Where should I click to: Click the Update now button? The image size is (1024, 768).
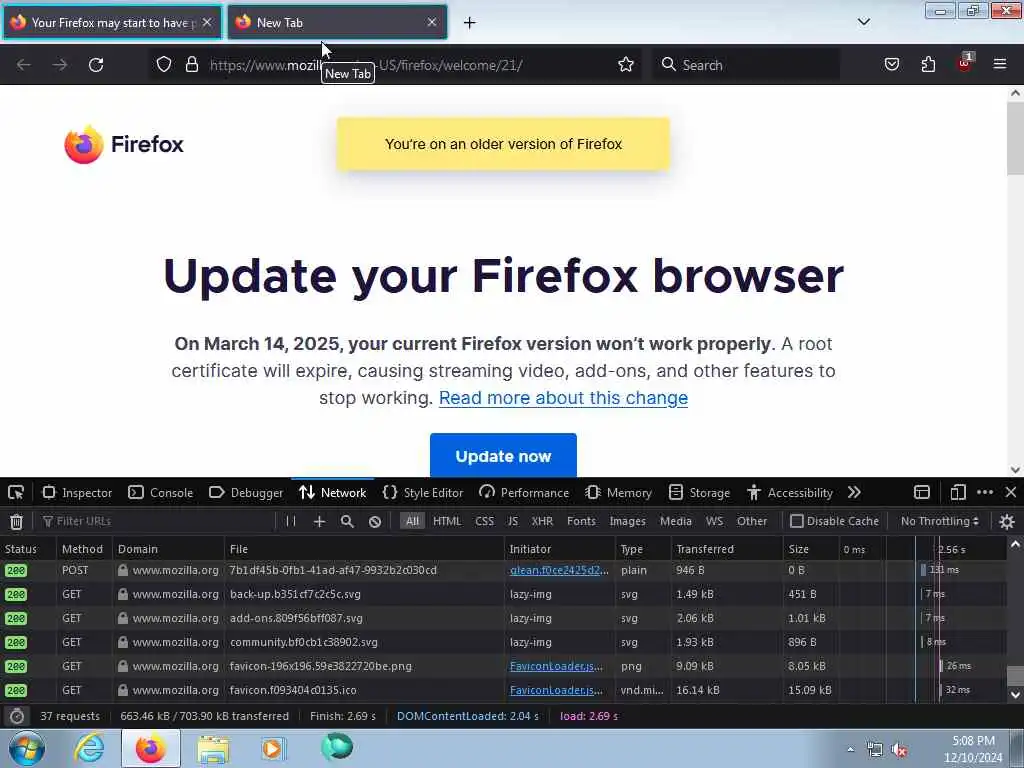[503, 455]
